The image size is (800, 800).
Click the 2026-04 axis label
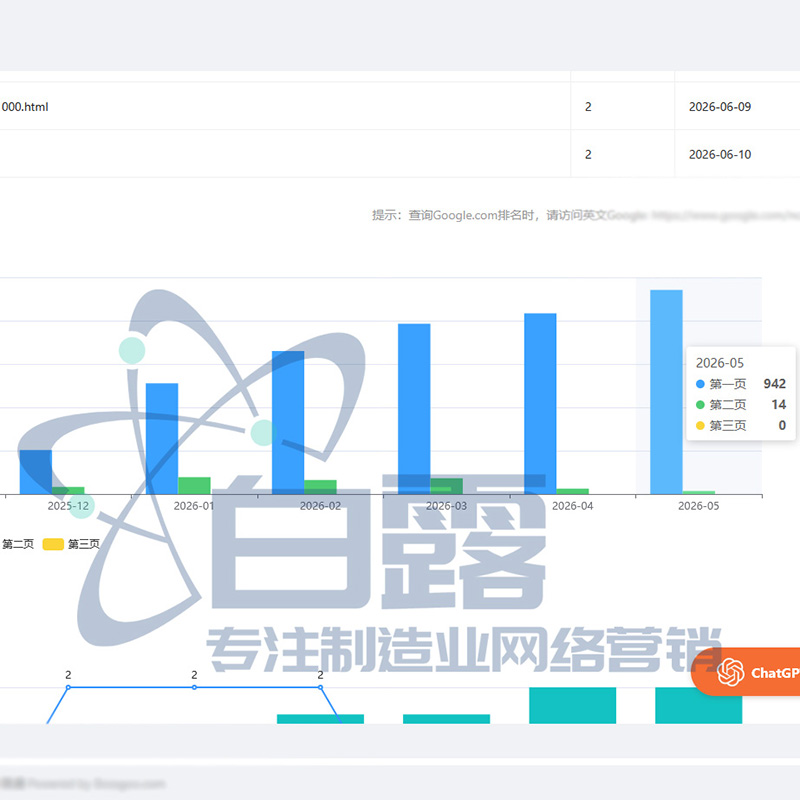tap(572, 506)
